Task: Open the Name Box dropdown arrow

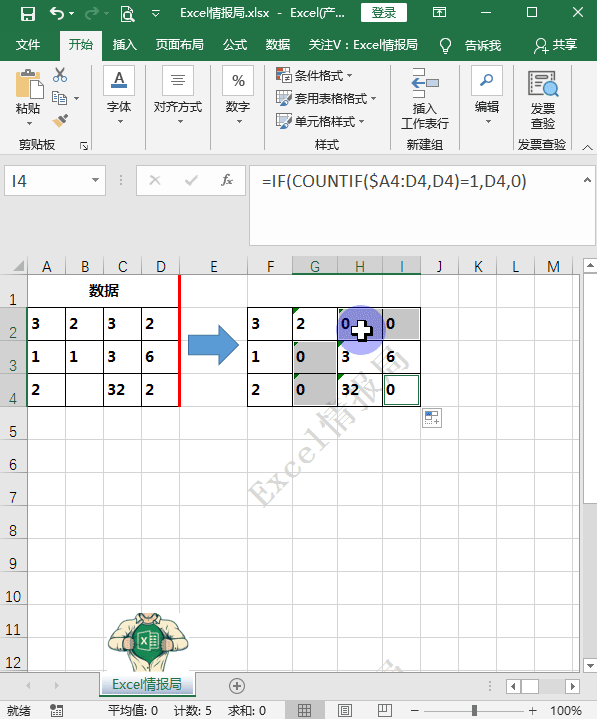Action: coord(95,180)
